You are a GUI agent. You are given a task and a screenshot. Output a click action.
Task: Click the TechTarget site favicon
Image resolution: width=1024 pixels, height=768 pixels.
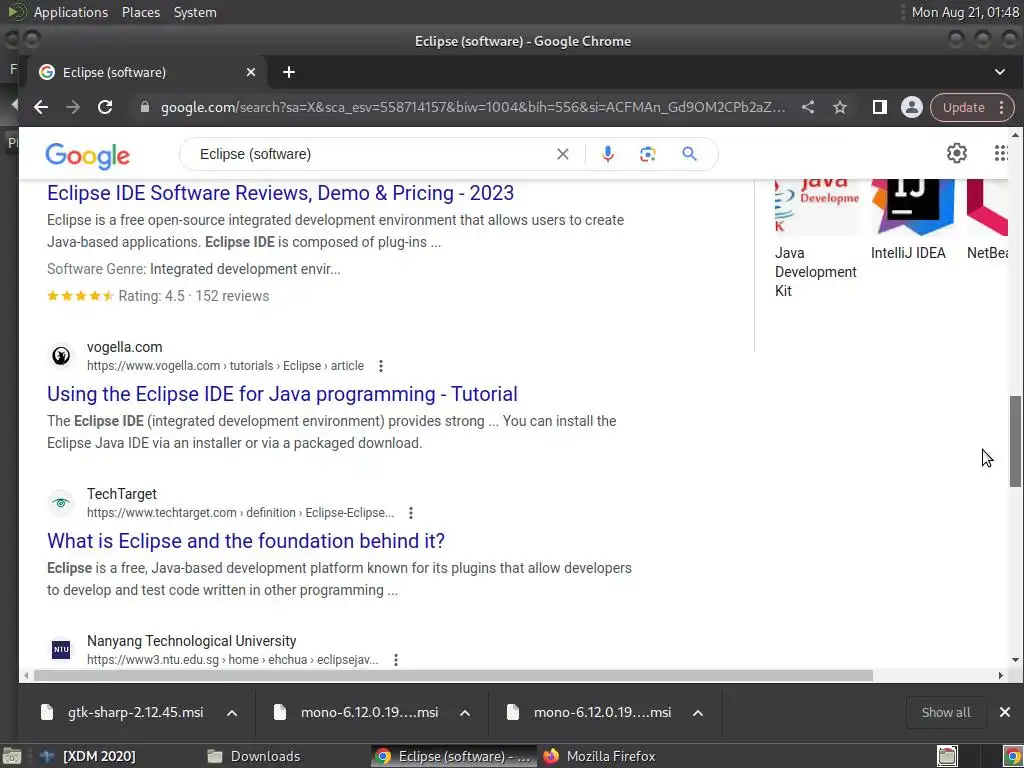pos(61,503)
